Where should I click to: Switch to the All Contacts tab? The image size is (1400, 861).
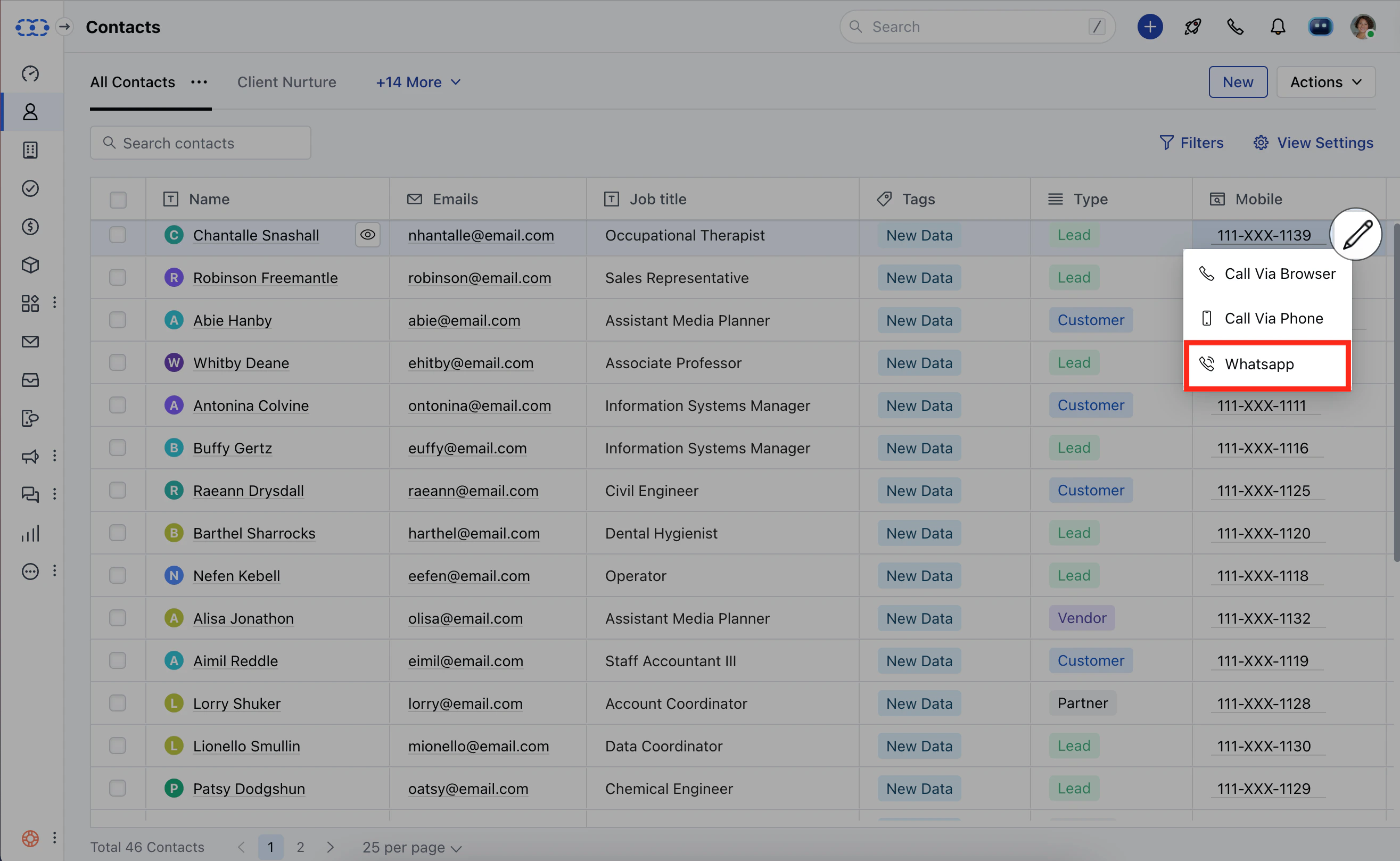coord(132,82)
